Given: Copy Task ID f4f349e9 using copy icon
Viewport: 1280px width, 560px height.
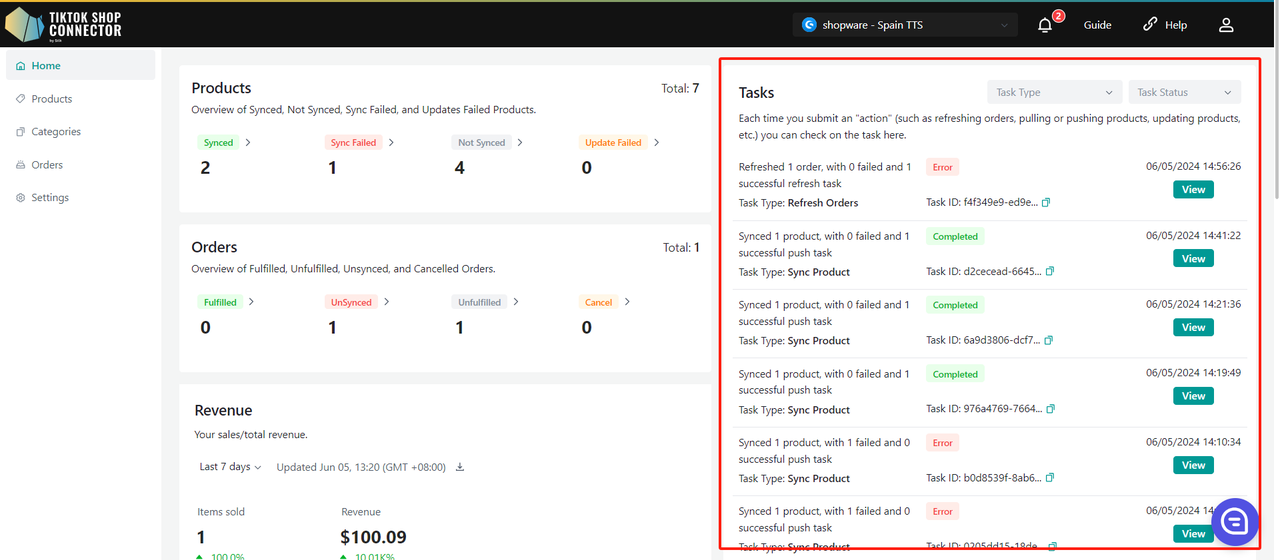Looking at the screenshot, I should [x=1046, y=203].
